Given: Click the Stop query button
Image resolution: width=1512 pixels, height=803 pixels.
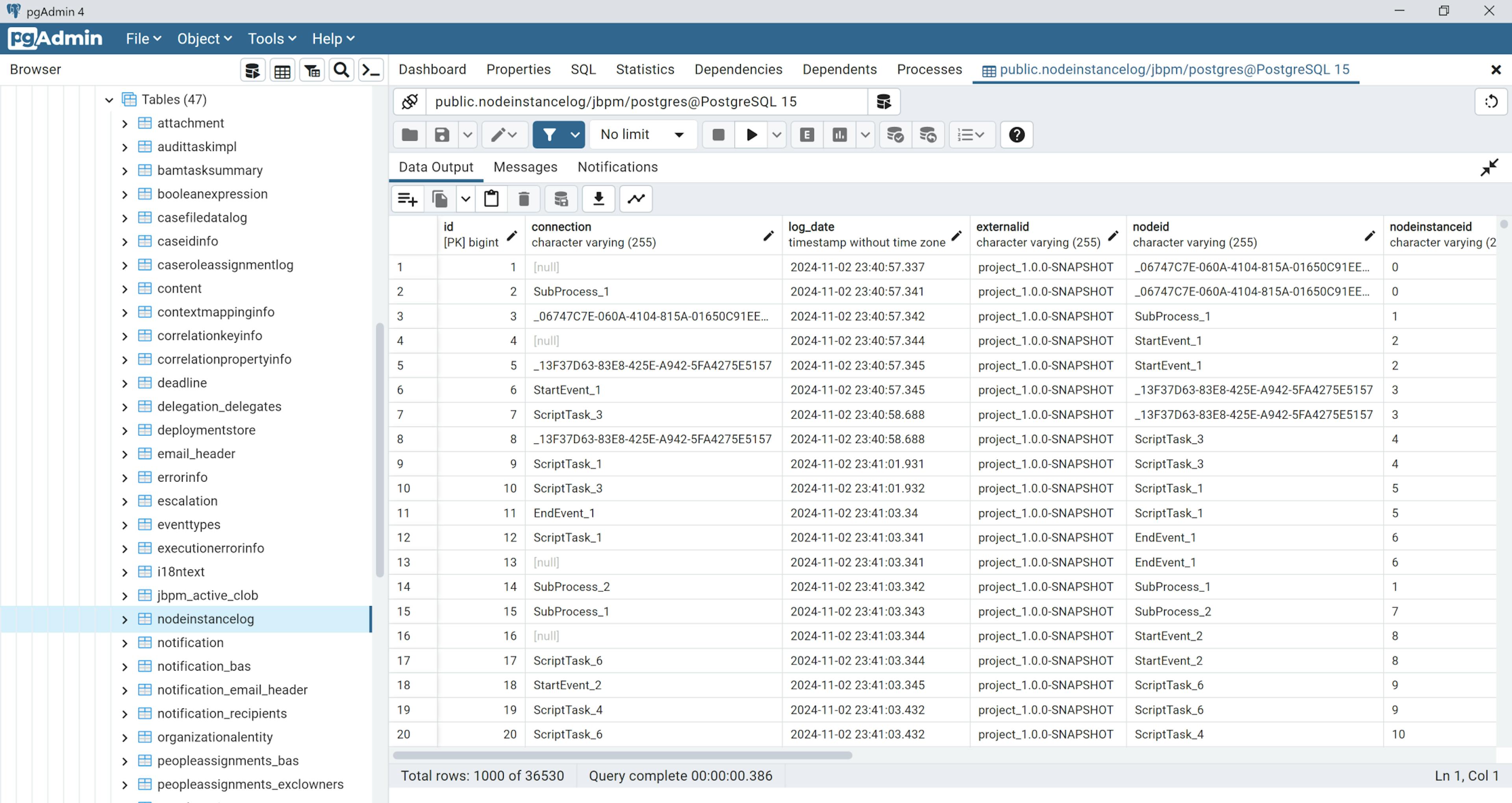Looking at the screenshot, I should point(718,135).
